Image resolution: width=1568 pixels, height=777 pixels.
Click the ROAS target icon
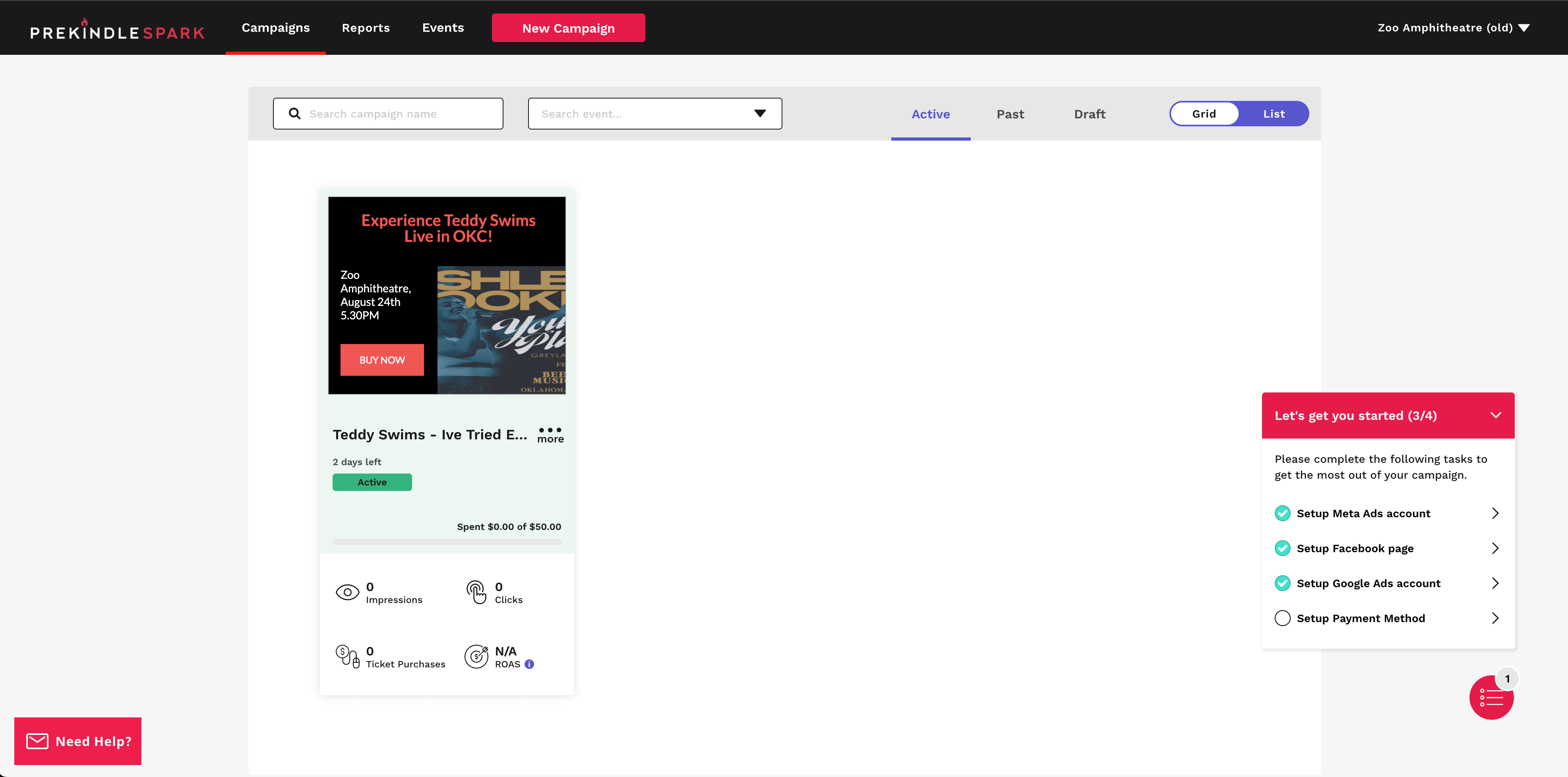coord(476,657)
